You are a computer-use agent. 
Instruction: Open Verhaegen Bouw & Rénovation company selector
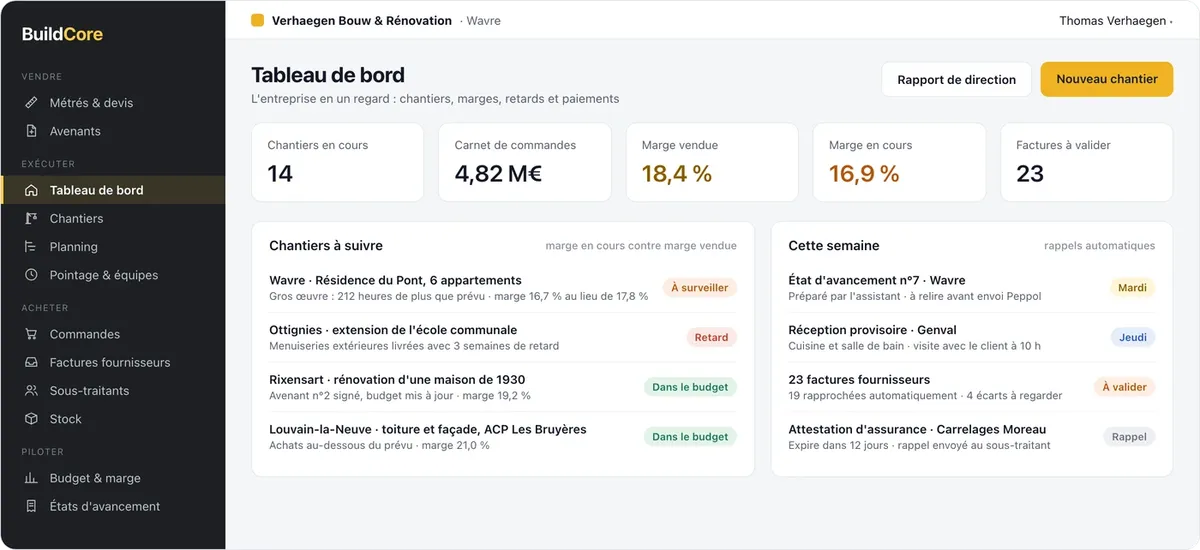pos(362,20)
